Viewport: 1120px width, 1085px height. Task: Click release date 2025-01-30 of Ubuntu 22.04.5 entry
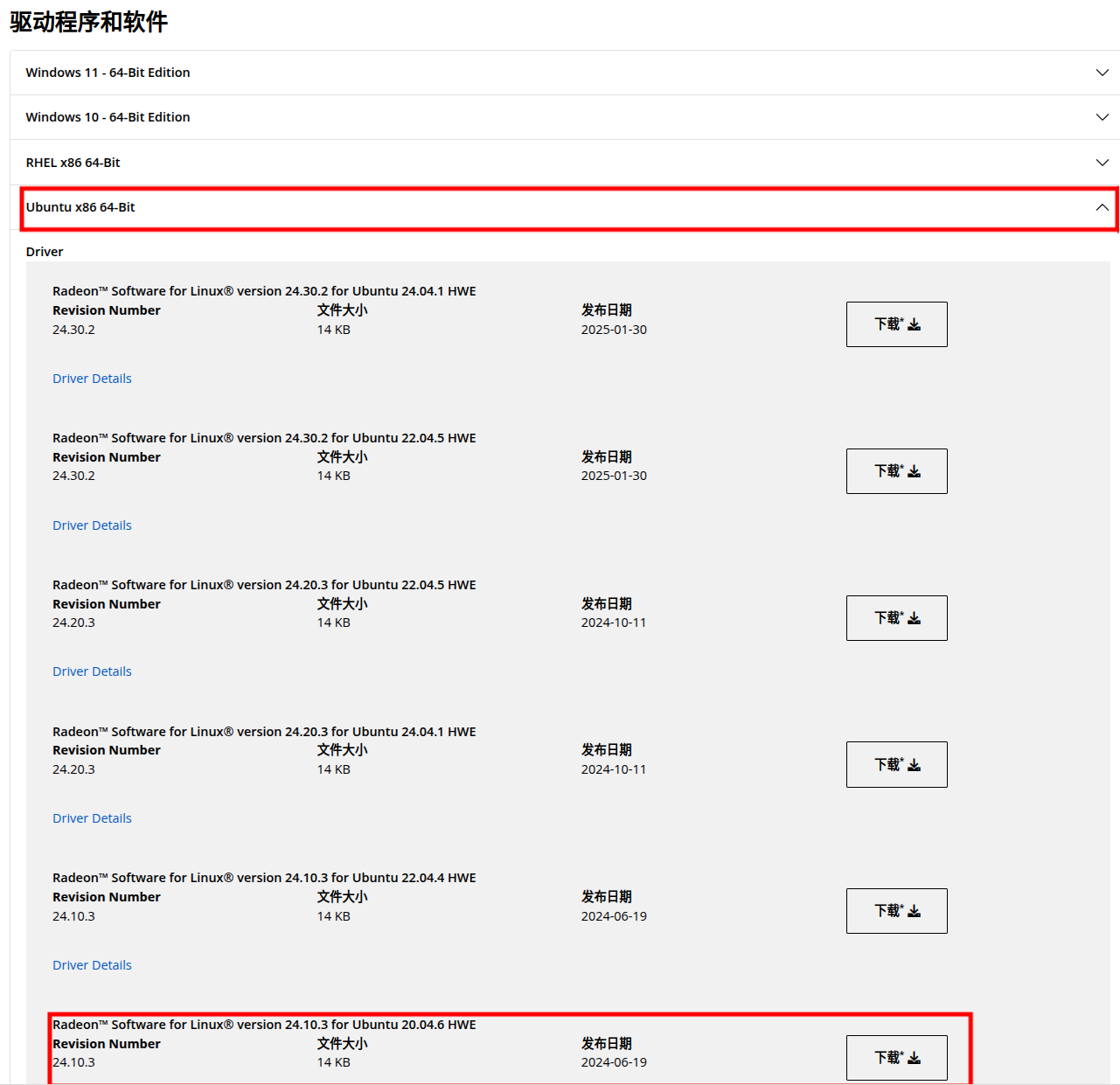click(x=614, y=476)
